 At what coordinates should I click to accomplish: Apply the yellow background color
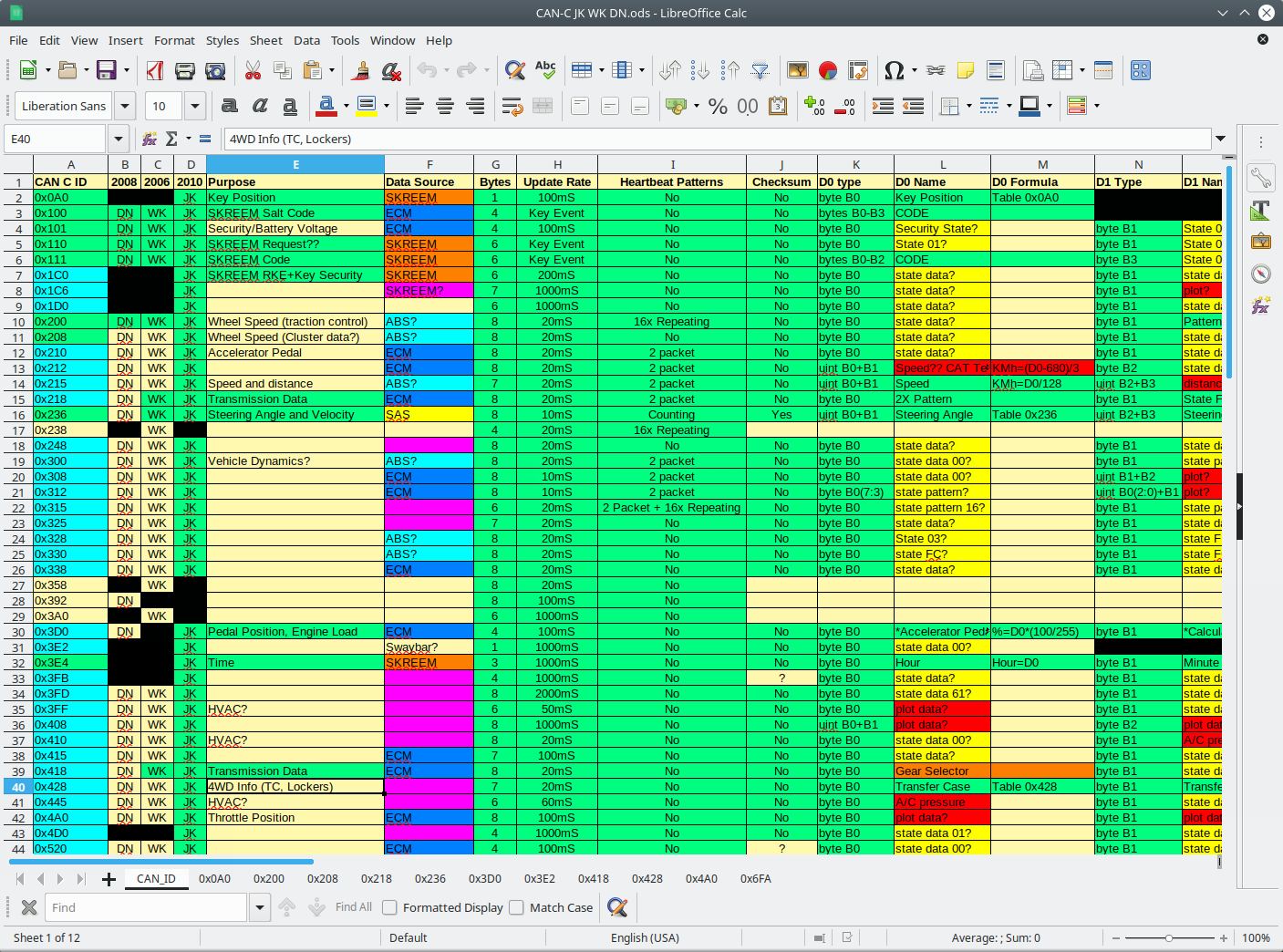coord(367,106)
